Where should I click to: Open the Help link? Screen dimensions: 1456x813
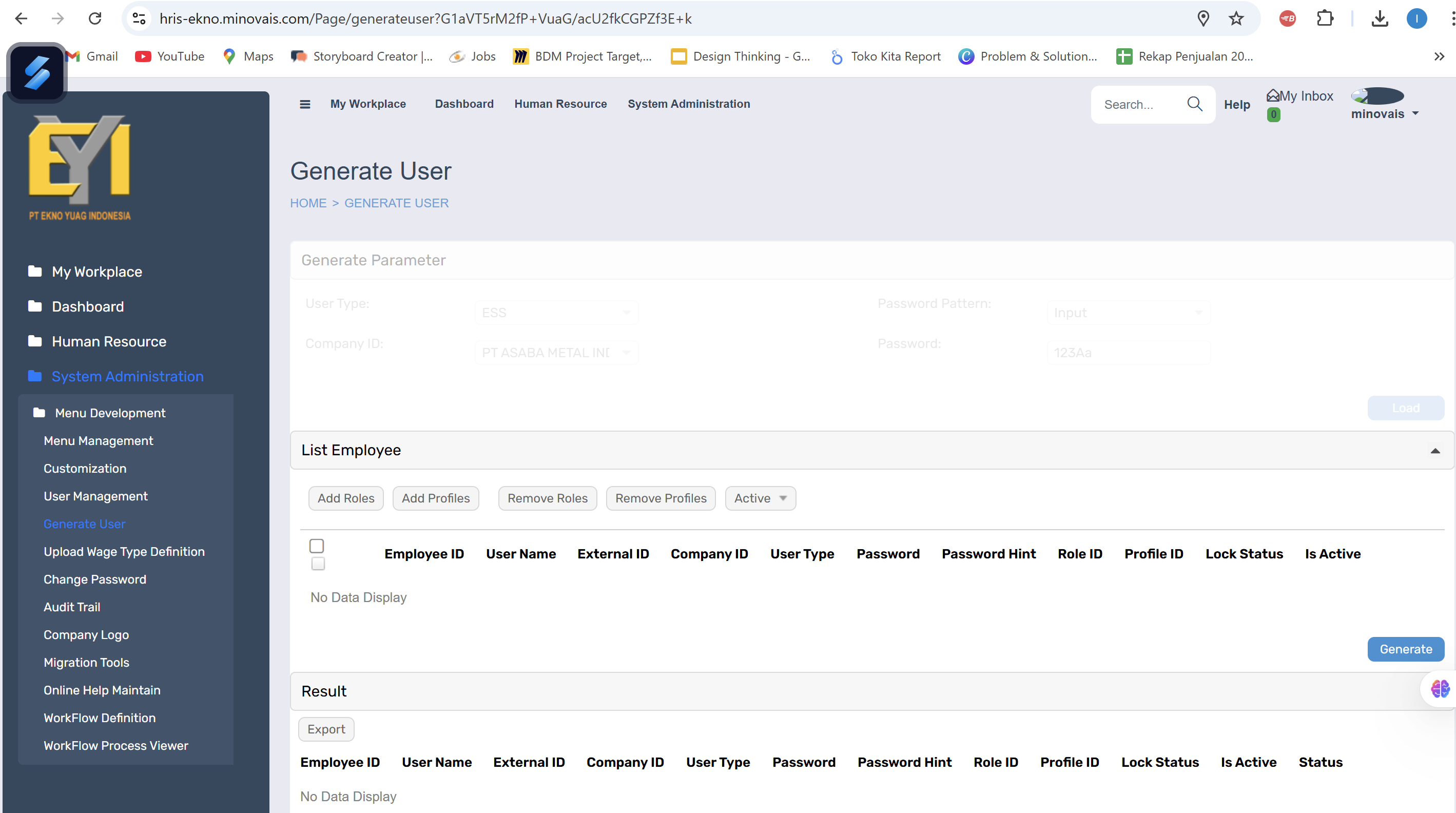1237,105
